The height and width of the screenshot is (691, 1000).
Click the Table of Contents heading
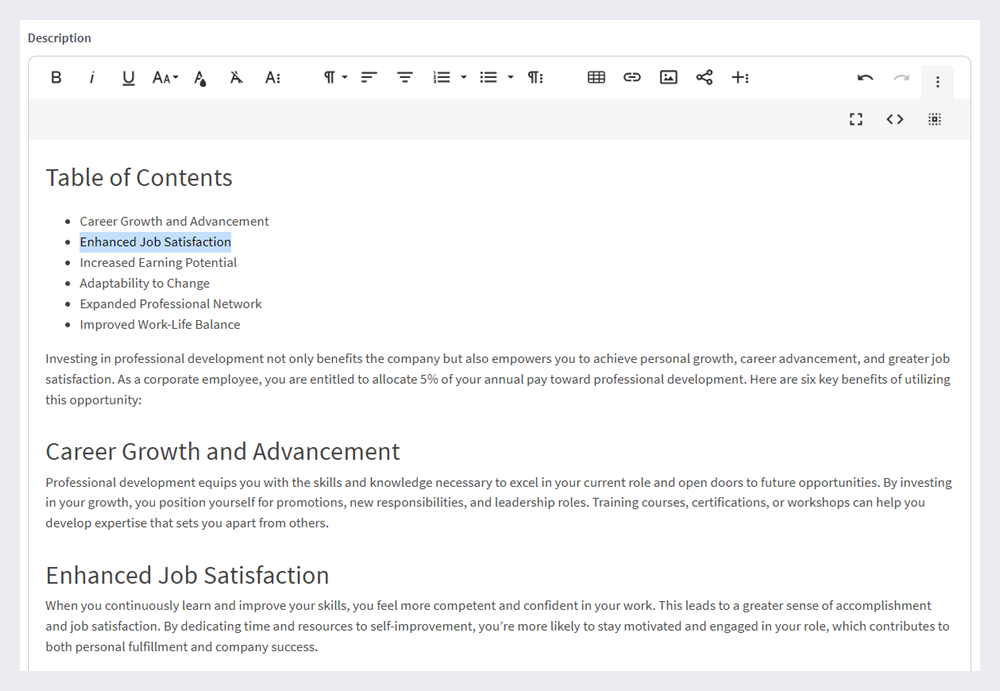click(x=139, y=177)
